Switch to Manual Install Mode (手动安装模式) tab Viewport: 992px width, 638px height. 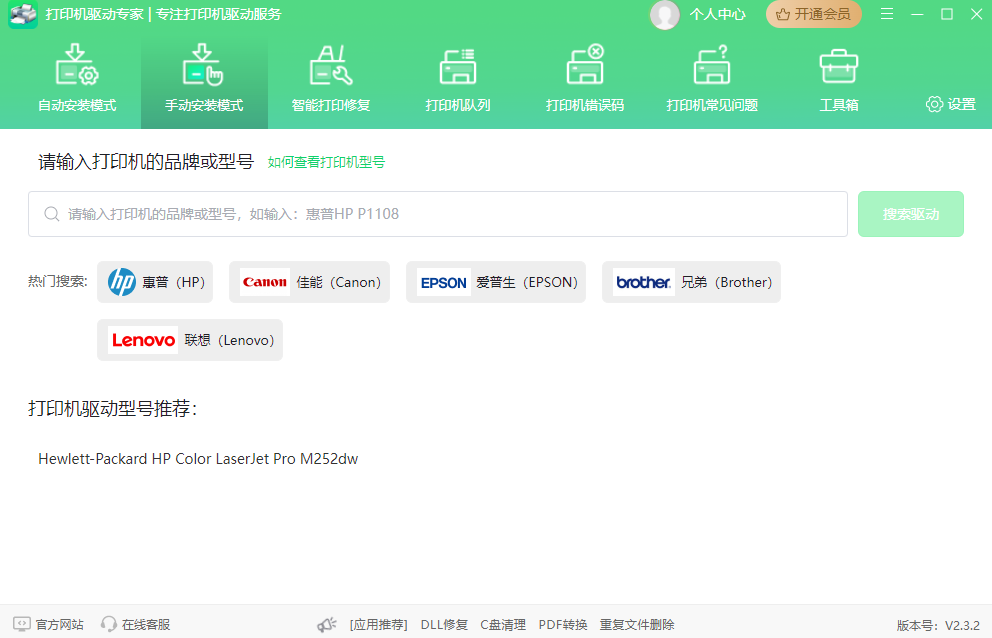point(204,80)
